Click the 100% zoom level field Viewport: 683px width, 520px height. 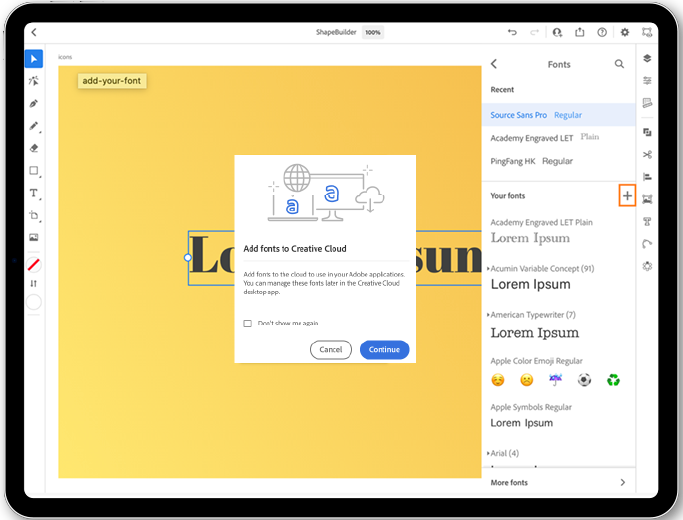(373, 32)
